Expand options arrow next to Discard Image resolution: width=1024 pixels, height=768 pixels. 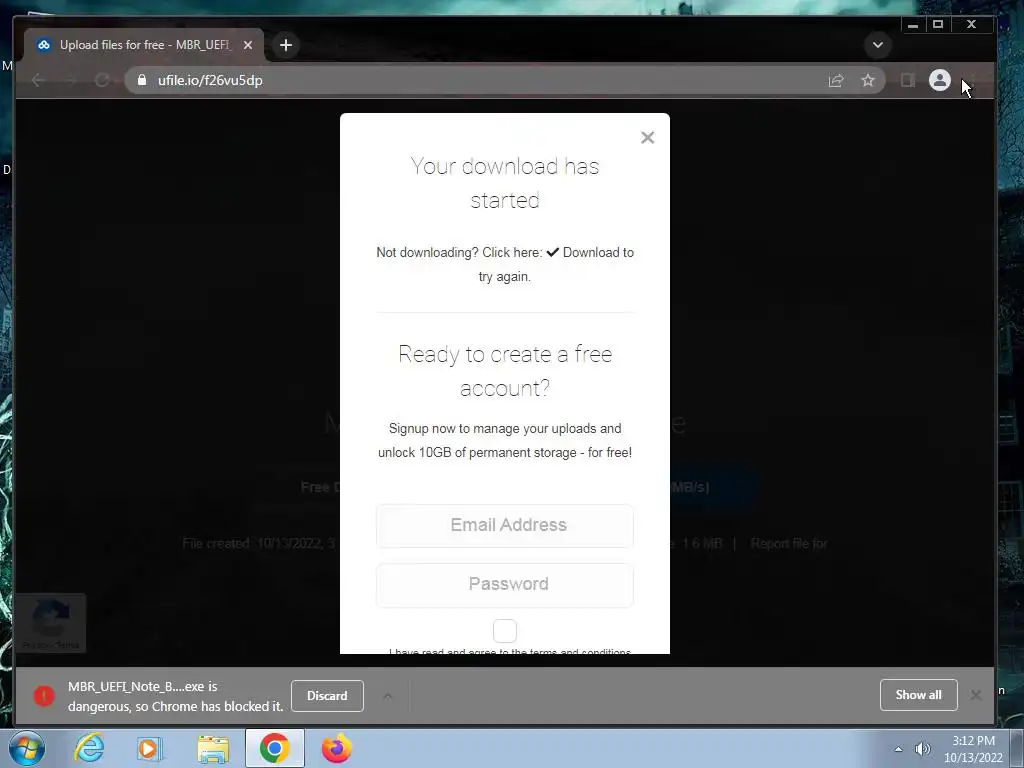387,696
